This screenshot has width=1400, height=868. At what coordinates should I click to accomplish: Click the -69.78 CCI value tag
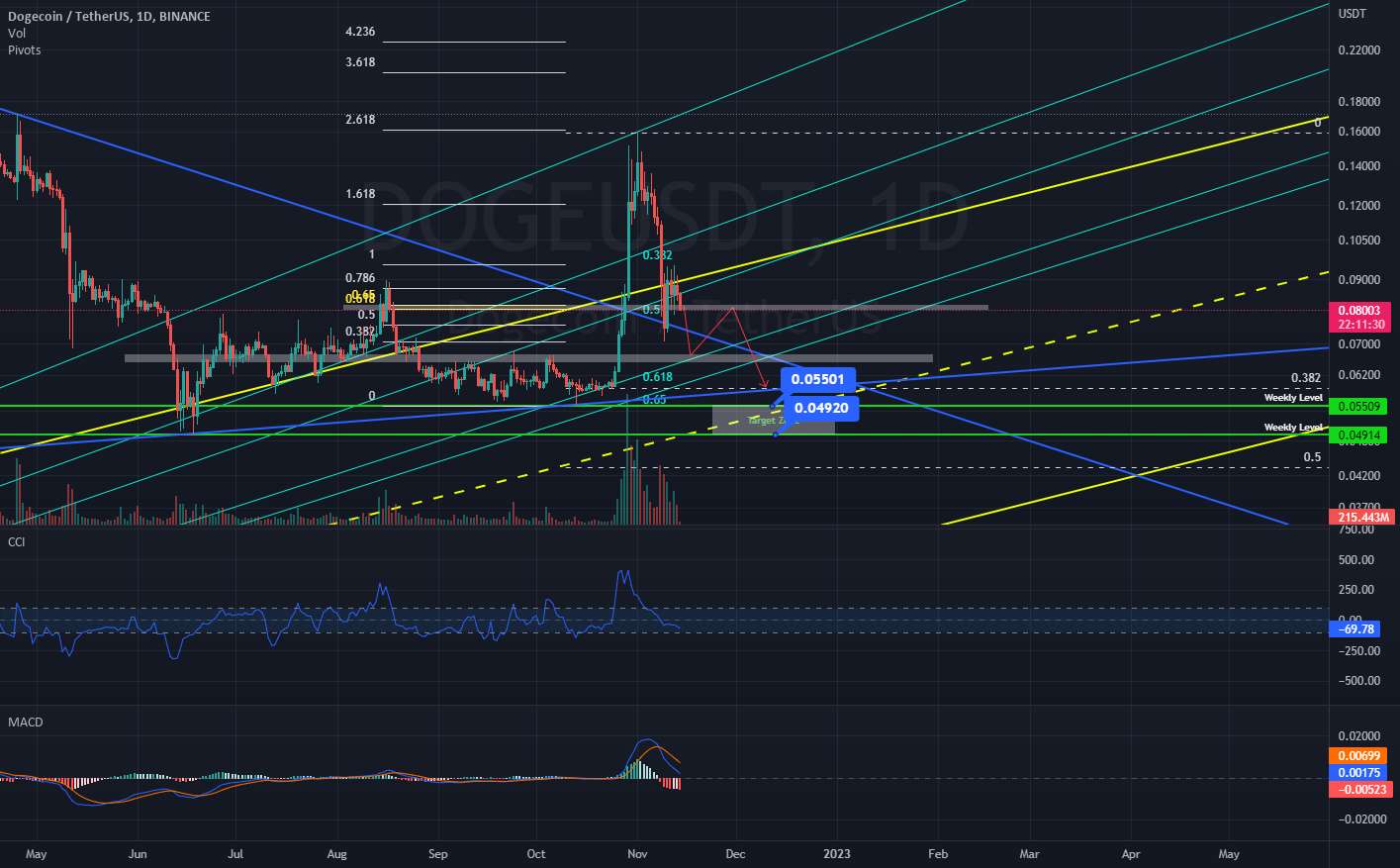(1355, 629)
